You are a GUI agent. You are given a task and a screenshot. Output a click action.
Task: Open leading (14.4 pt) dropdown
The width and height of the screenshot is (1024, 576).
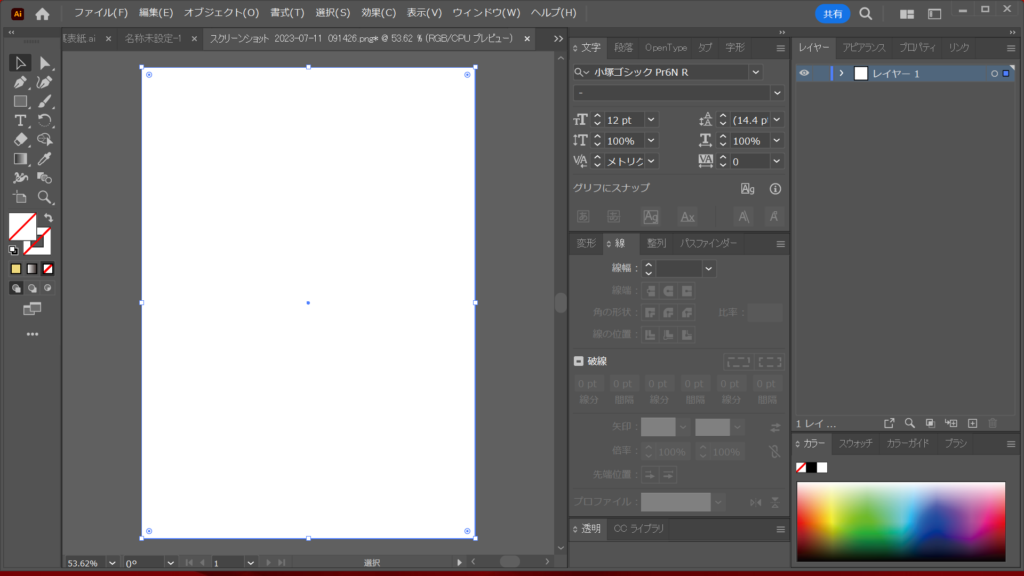776,120
